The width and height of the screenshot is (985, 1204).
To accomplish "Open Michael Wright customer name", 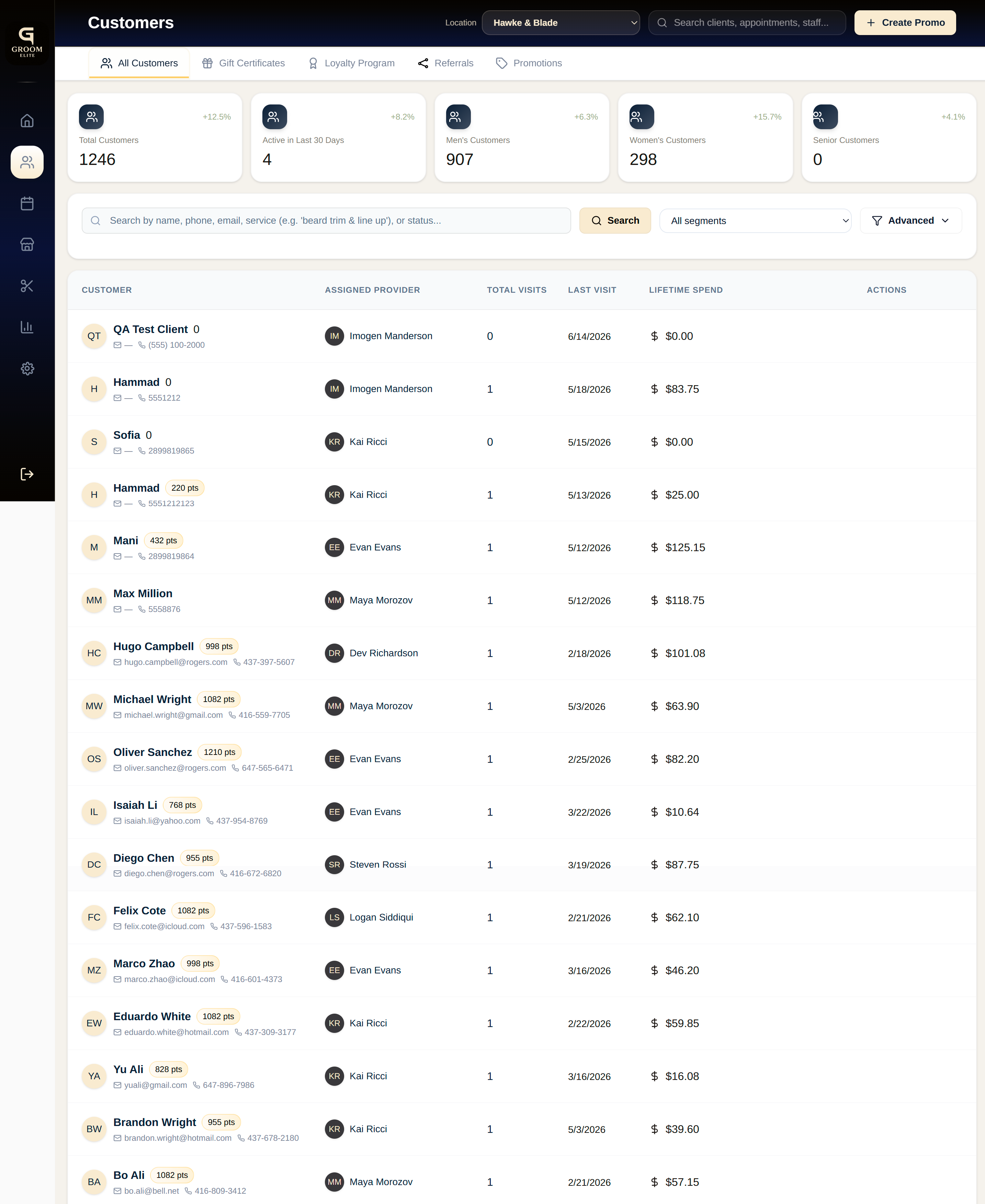I will 152,699.
